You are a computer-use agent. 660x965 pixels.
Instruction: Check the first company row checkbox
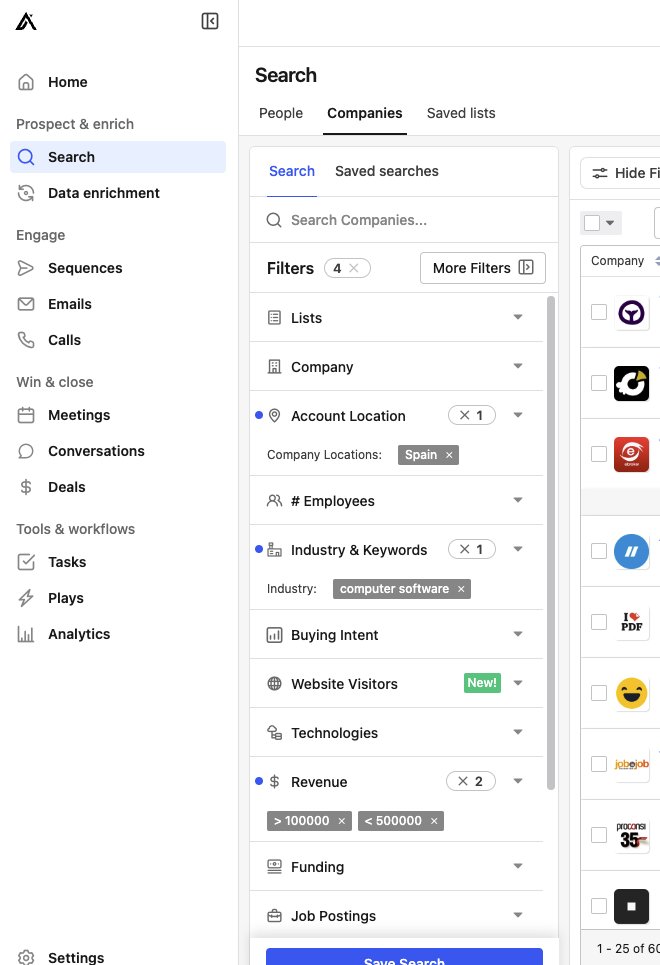[599, 312]
